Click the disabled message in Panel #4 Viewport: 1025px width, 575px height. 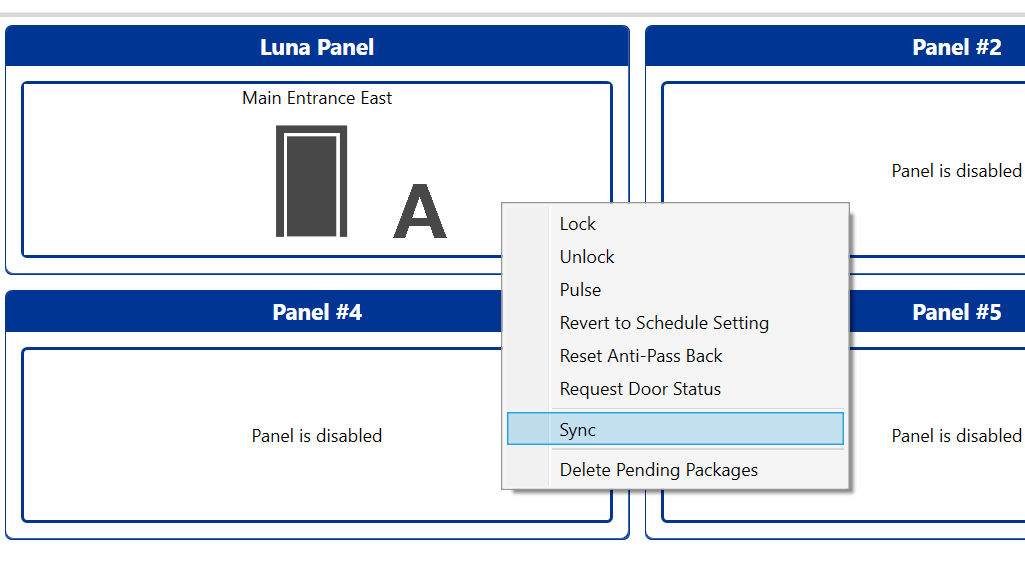coord(317,436)
